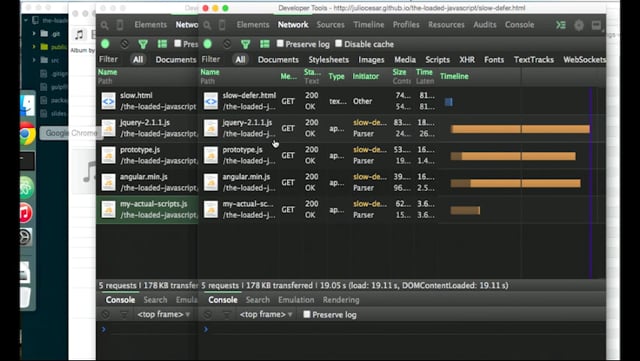Select the Network tab in front DevTools
The height and width of the screenshot is (361, 640).
(293, 25)
